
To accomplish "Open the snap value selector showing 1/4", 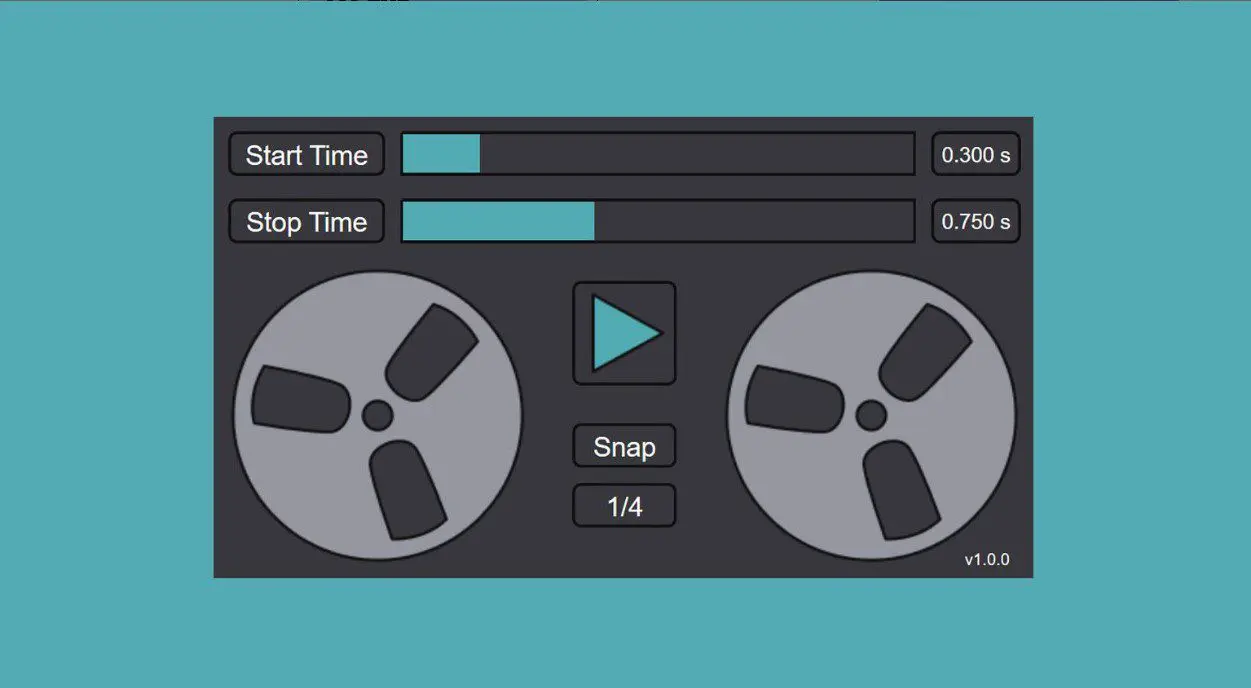I will (624, 505).
